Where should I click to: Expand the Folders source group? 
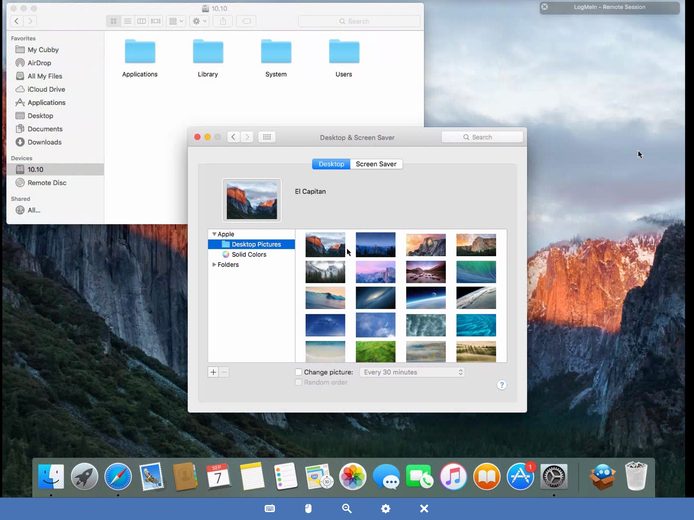pyautogui.click(x=214, y=265)
